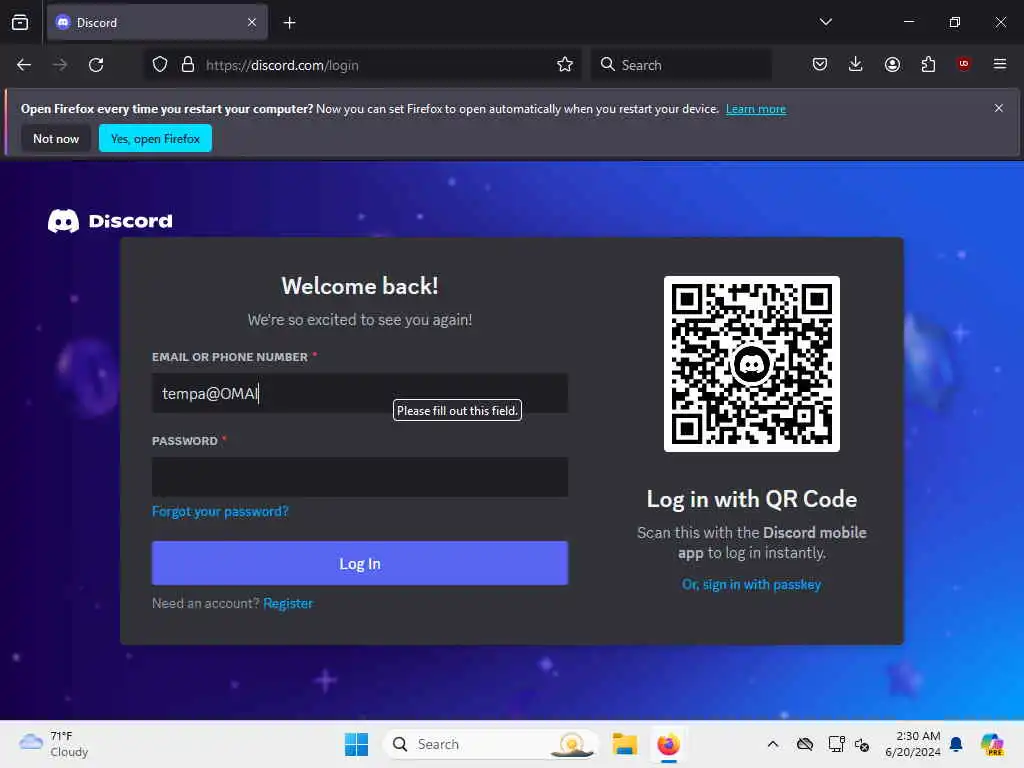Open the clock showing 2:30 AM
The width and height of the screenshot is (1024, 768).
(x=912, y=744)
